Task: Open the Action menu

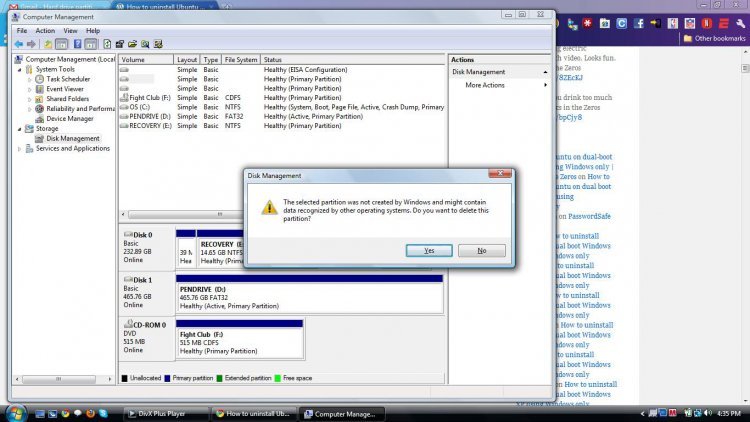Action: pos(45,31)
